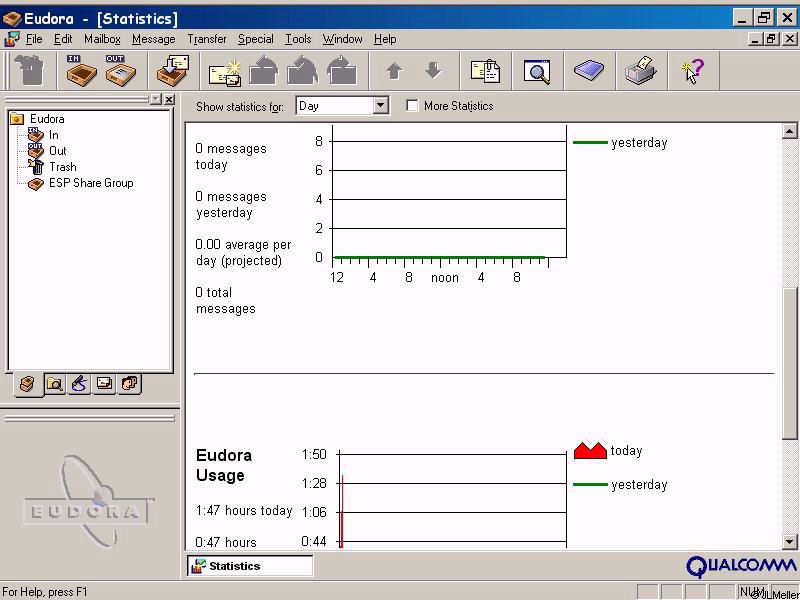Viewport: 800px width, 600px height.
Task: Go to previous message with up arrow
Action: coord(394,70)
